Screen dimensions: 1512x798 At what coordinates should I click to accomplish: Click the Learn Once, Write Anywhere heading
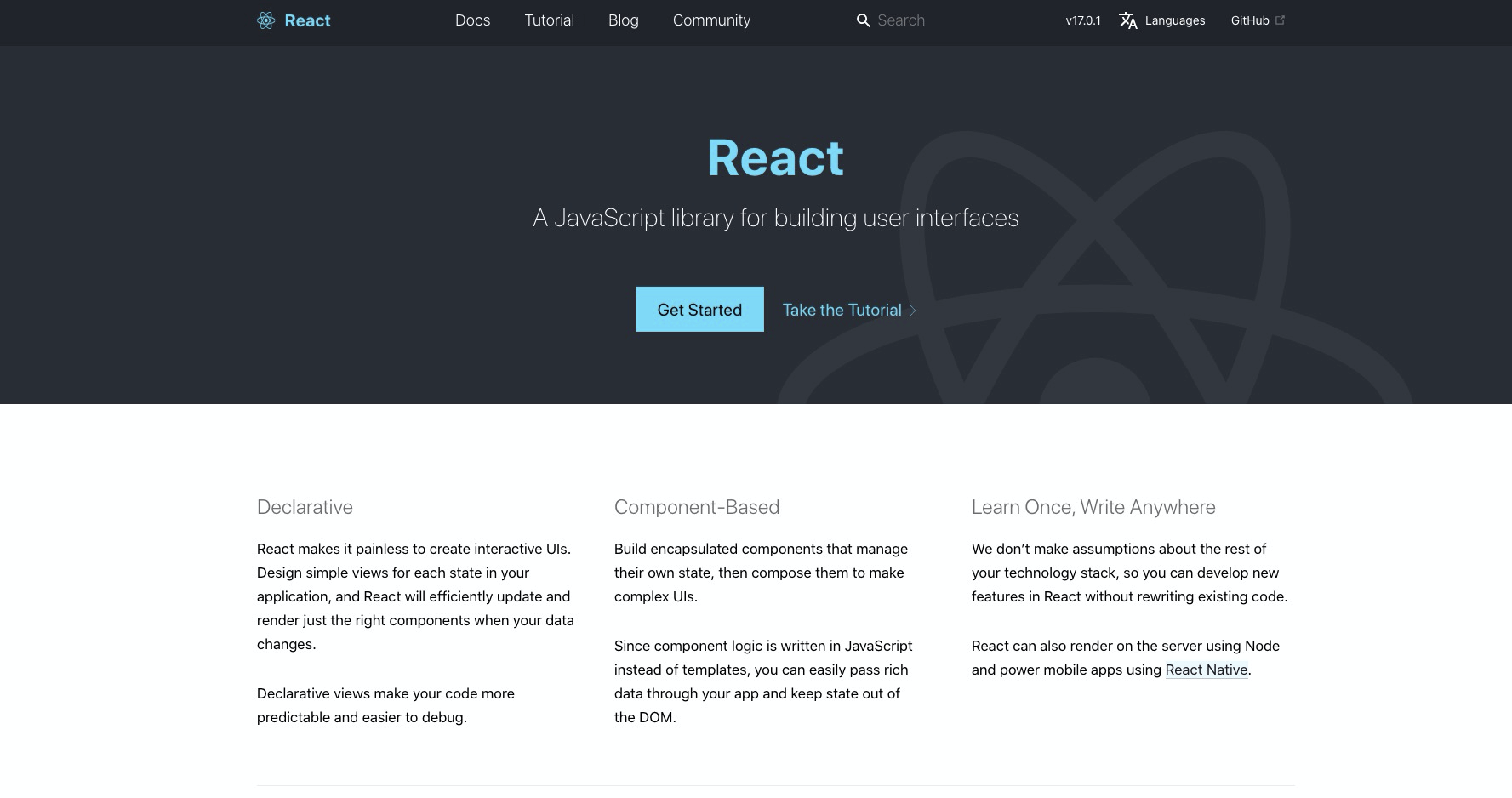point(1093,507)
